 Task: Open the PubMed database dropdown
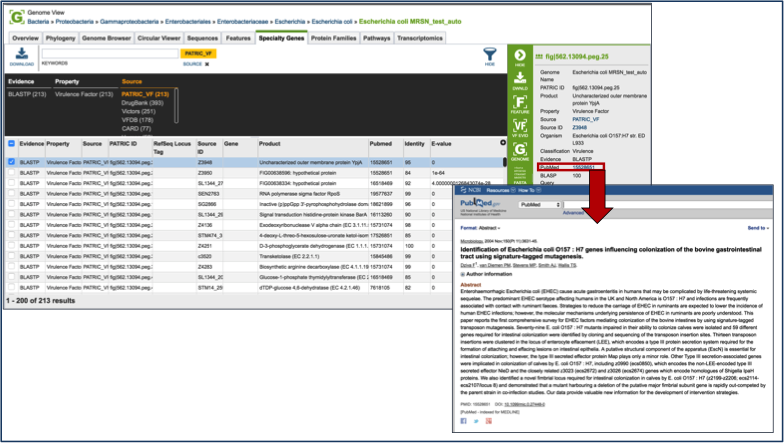[539, 204]
